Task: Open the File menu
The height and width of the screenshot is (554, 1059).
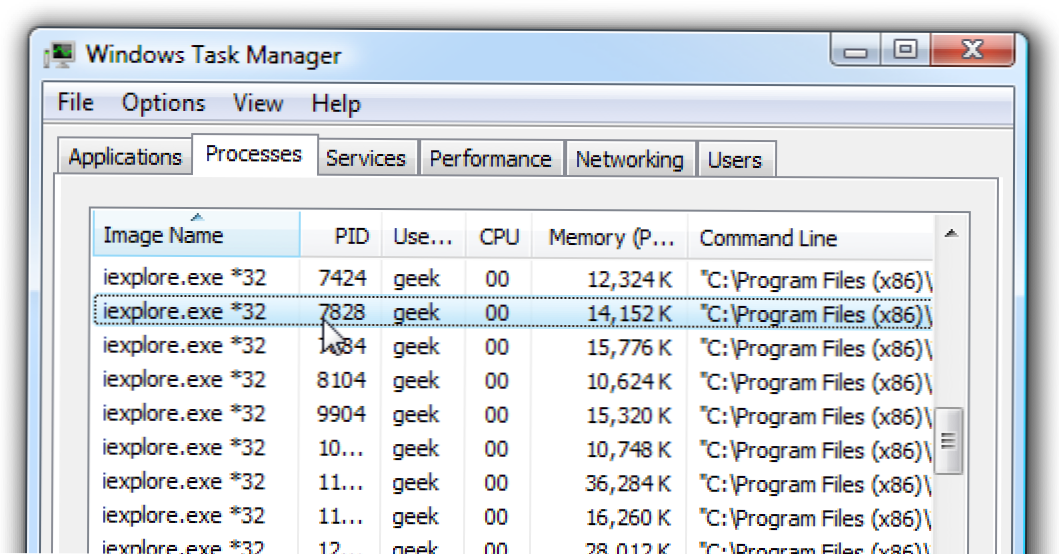Action: [75, 103]
